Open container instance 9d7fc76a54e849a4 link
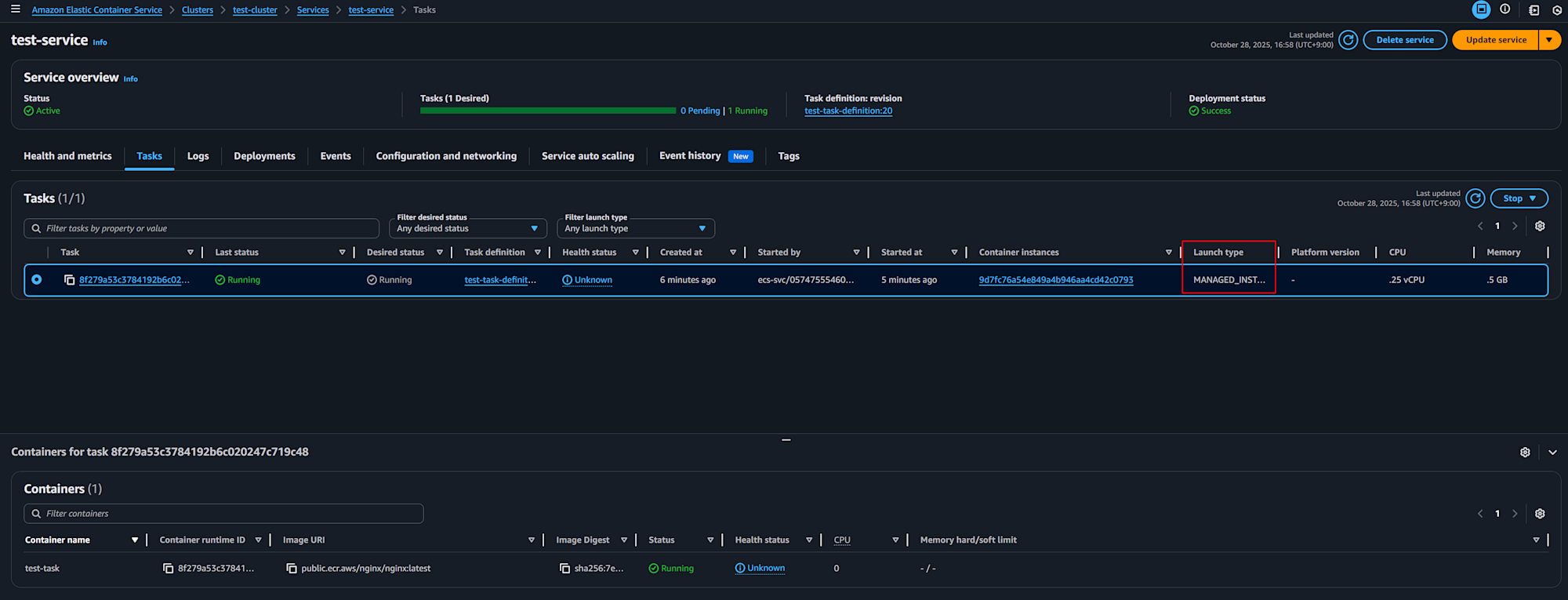Viewport: 1568px width, 600px height. (x=1056, y=280)
